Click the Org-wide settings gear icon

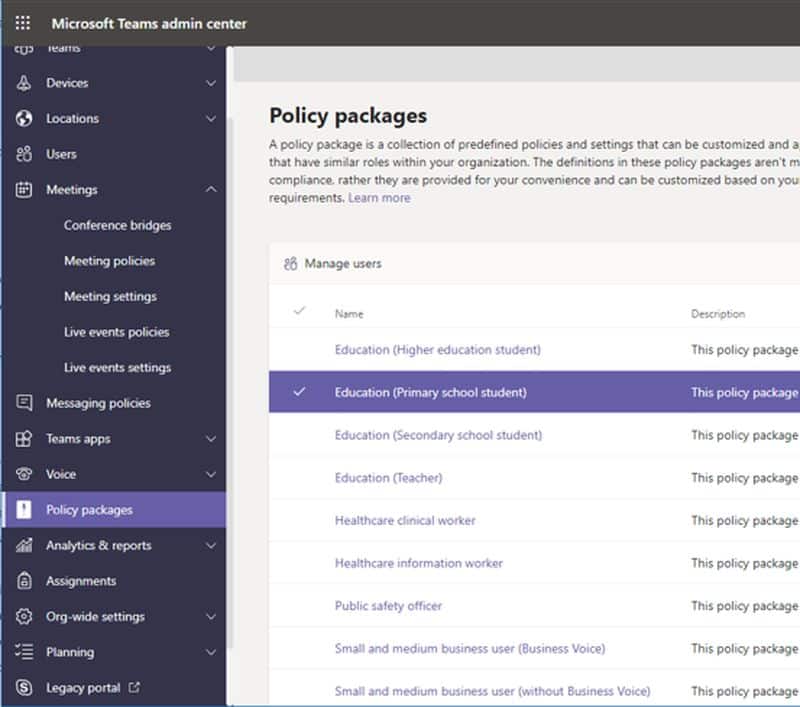click(23, 616)
